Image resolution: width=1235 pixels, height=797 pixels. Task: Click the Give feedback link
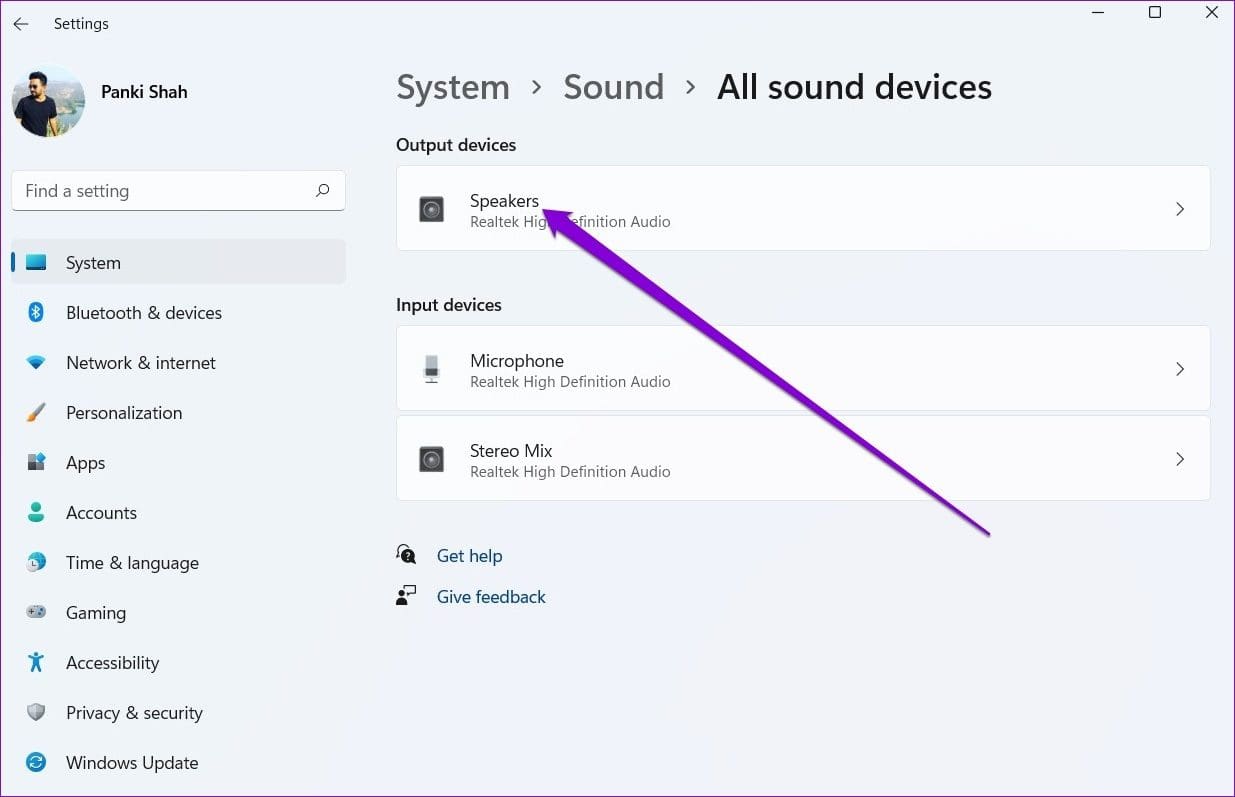tap(491, 597)
